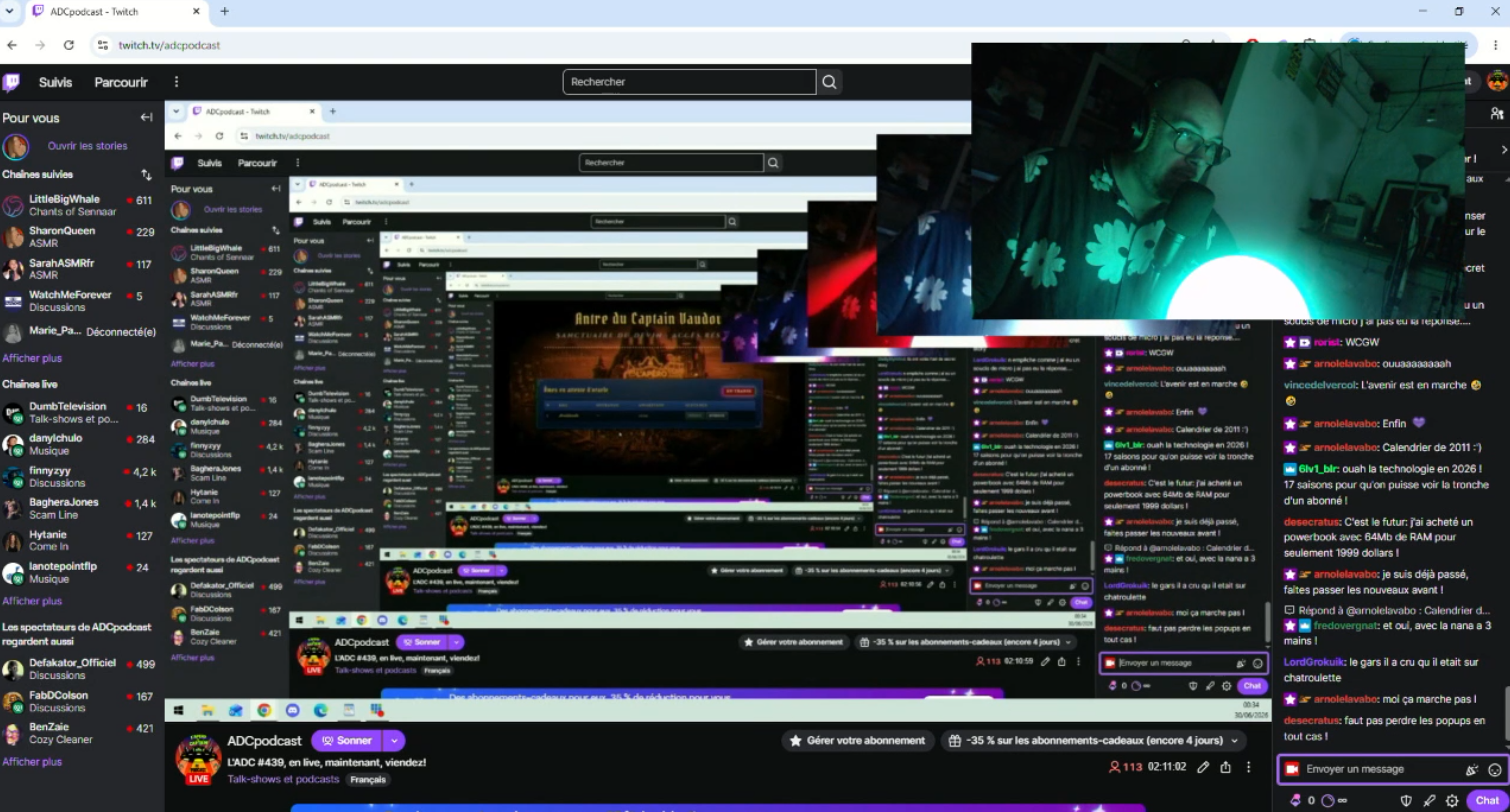
Task: Open Talk-shows et podcasts category link
Action: (283, 779)
